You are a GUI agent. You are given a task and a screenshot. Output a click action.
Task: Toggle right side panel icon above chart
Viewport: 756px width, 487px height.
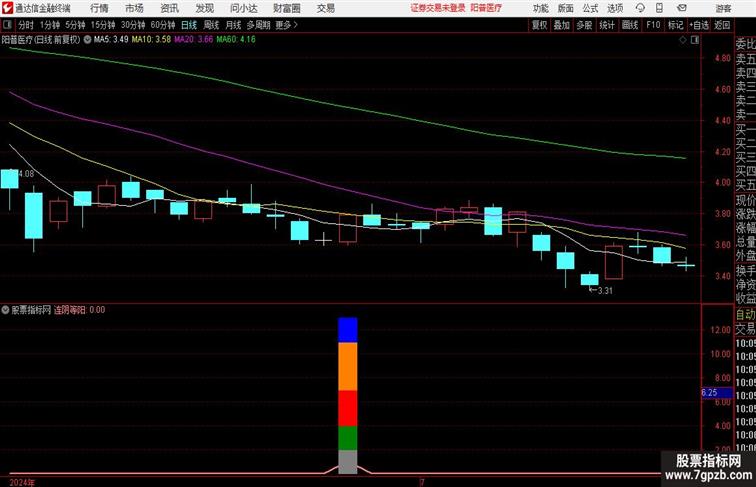[x=695, y=40]
